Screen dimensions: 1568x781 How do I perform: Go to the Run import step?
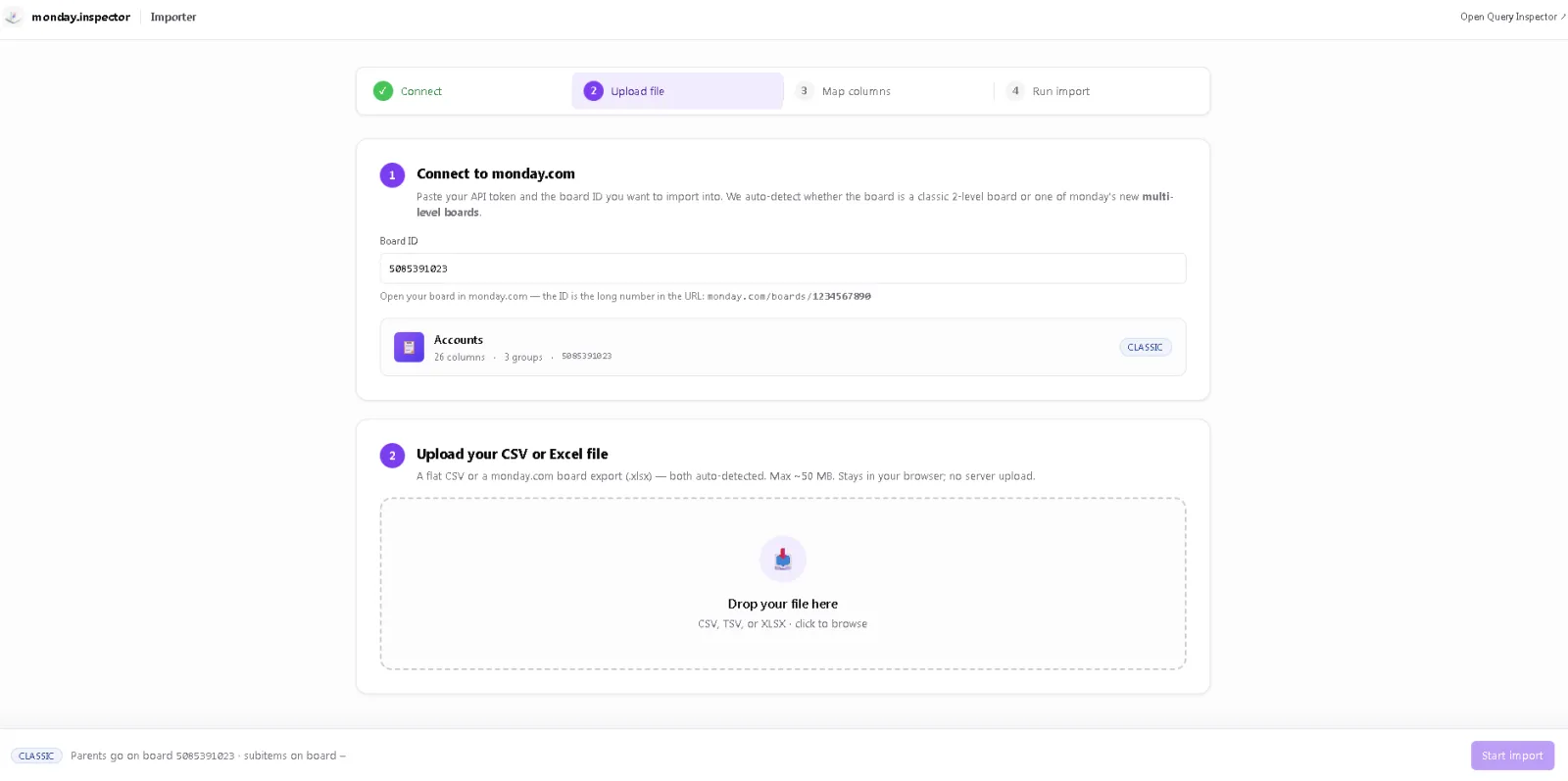tap(1100, 91)
